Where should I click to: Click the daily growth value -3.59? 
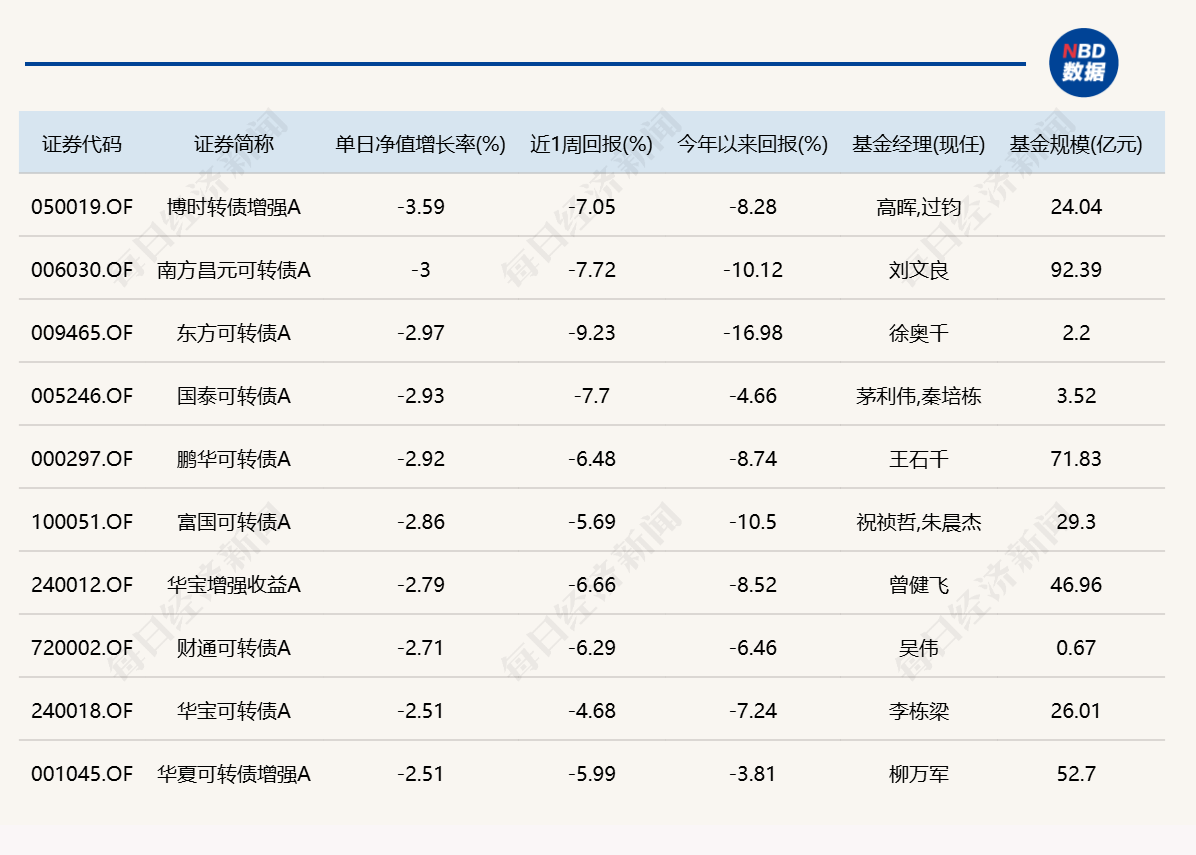point(420,207)
